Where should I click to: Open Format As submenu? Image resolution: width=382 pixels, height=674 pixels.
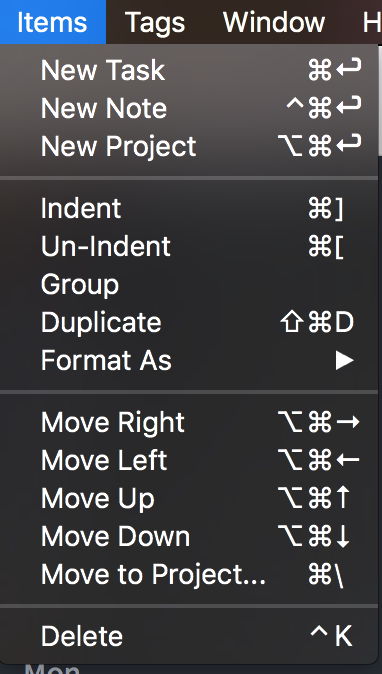pos(189,360)
